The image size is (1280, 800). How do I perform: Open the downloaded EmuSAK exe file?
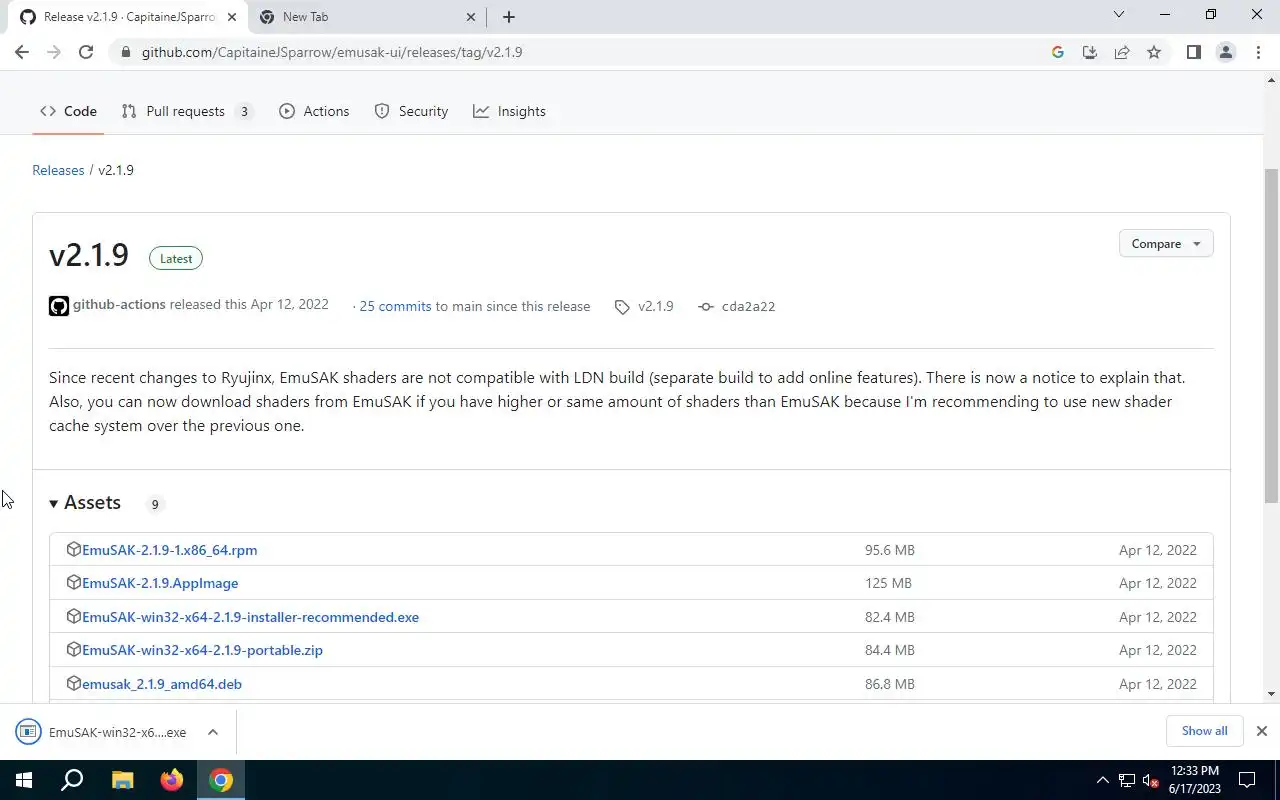(x=104, y=732)
